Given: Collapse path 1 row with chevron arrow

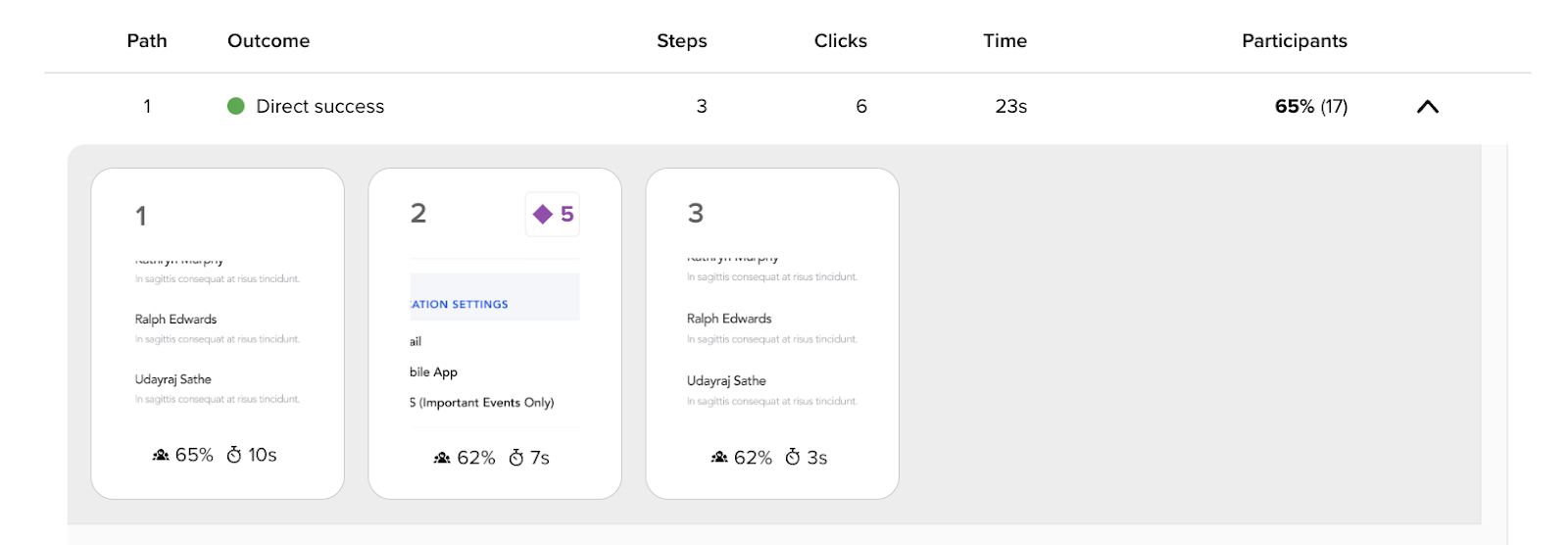Looking at the screenshot, I should pos(1428,107).
